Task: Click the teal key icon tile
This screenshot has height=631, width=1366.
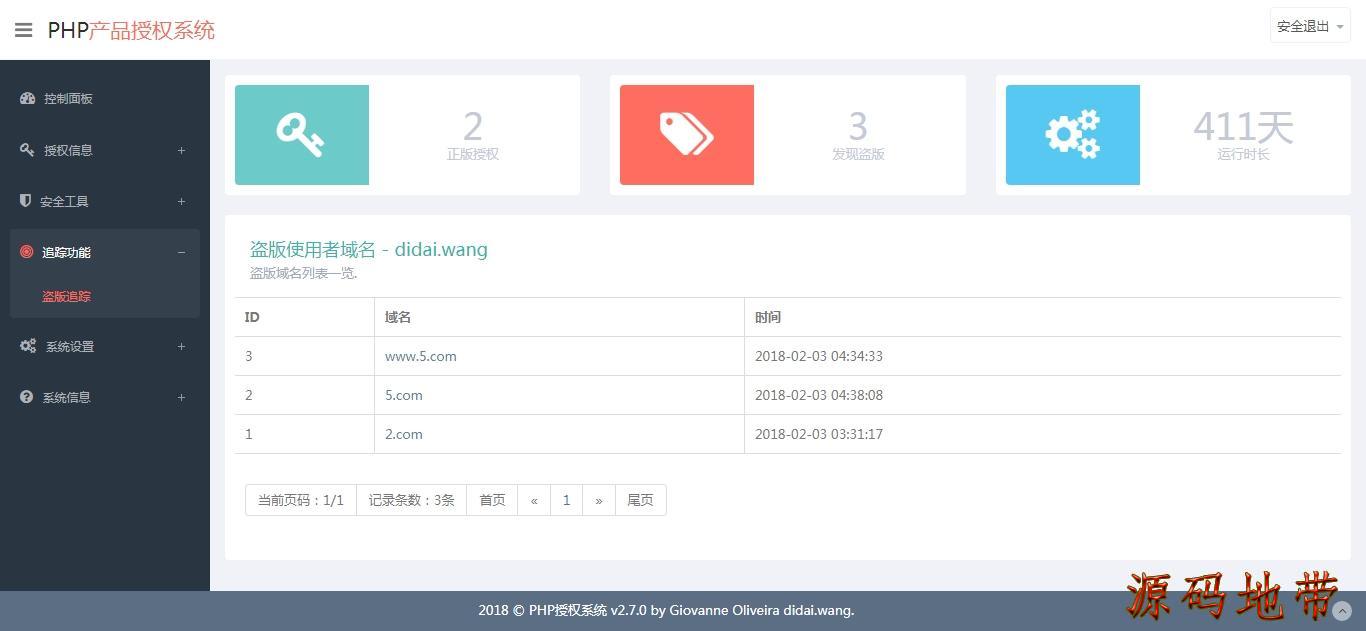Action: point(301,135)
